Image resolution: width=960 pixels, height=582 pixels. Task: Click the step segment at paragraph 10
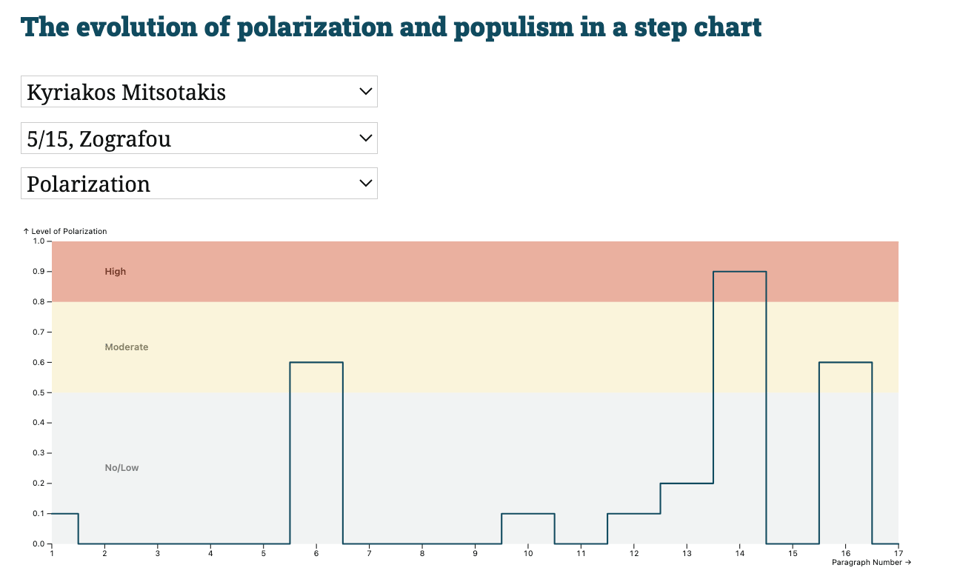527,514
